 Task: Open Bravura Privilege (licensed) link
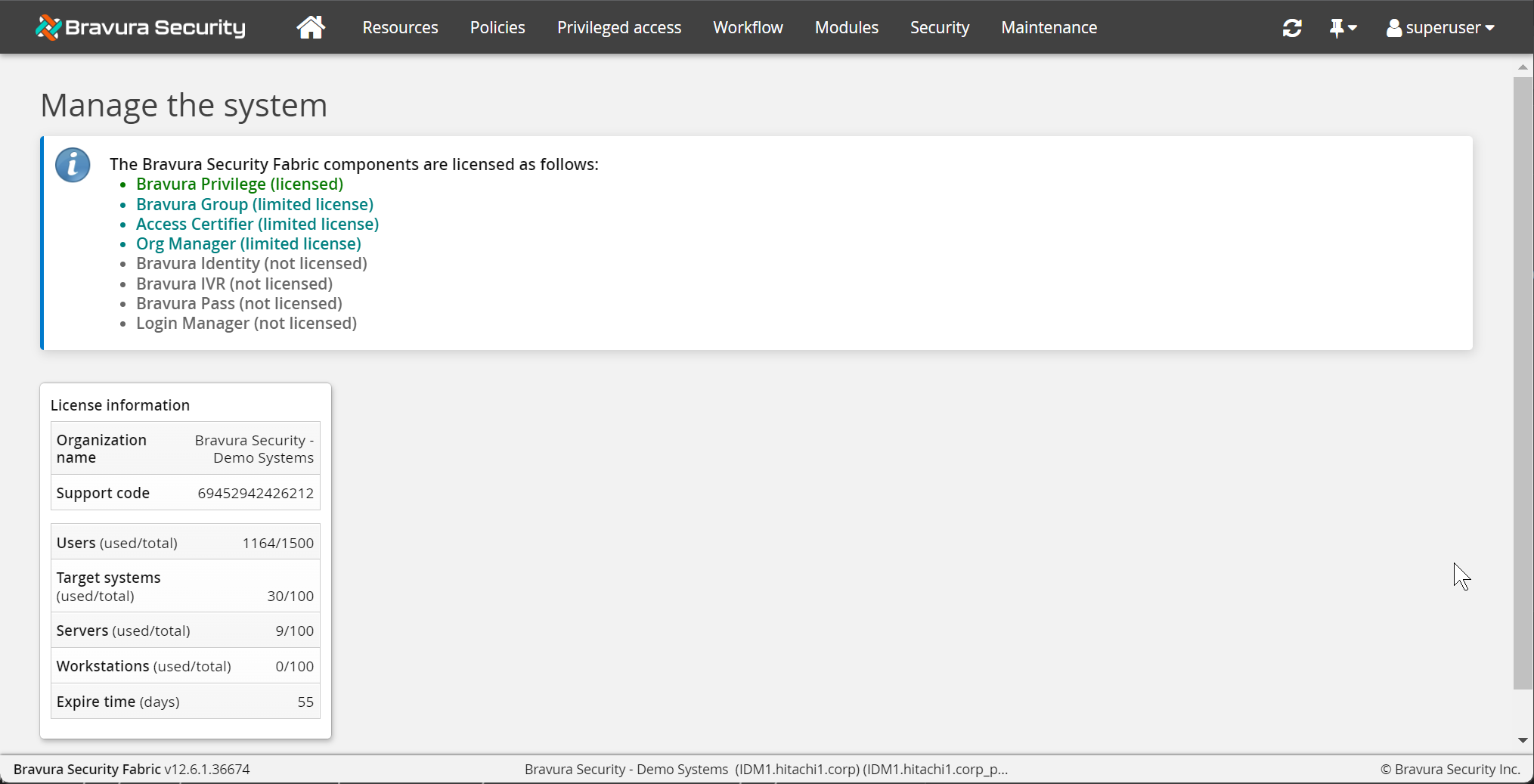click(240, 184)
